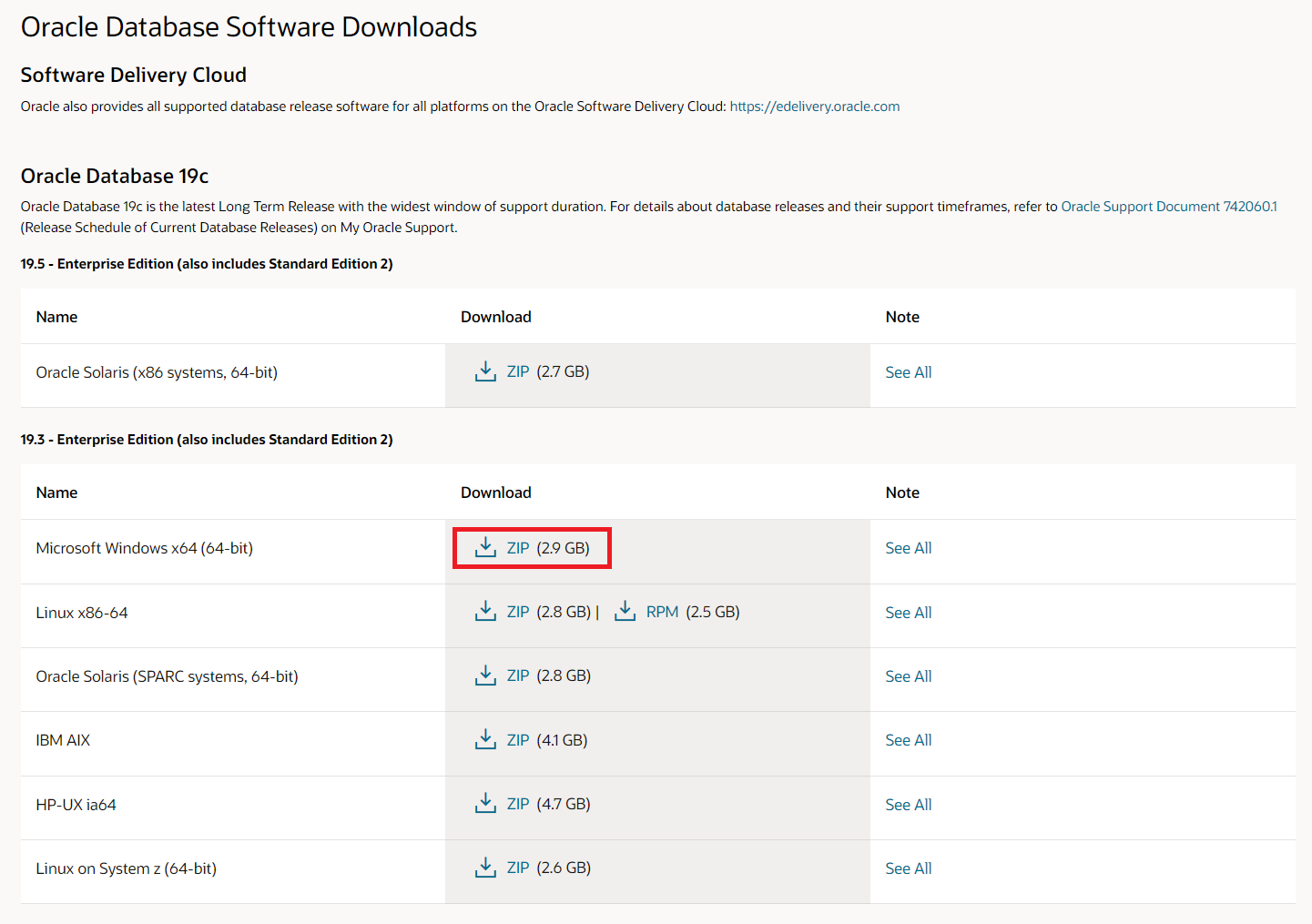Open See All for HP-UX ia64 row
This screenshot has height=924, width=1312.
click(909, 805)
